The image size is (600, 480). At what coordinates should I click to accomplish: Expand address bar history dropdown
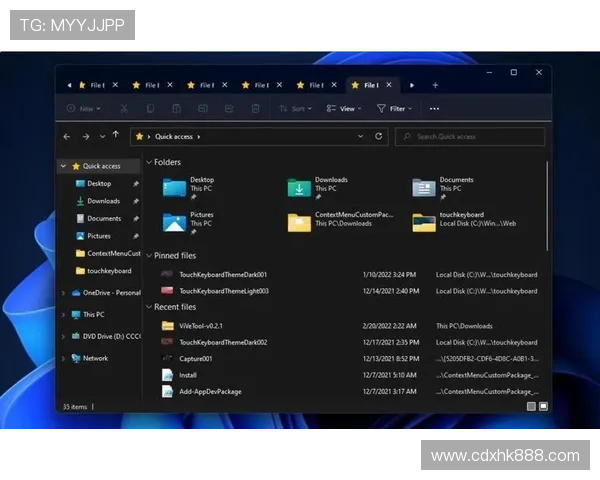(360, 136)
